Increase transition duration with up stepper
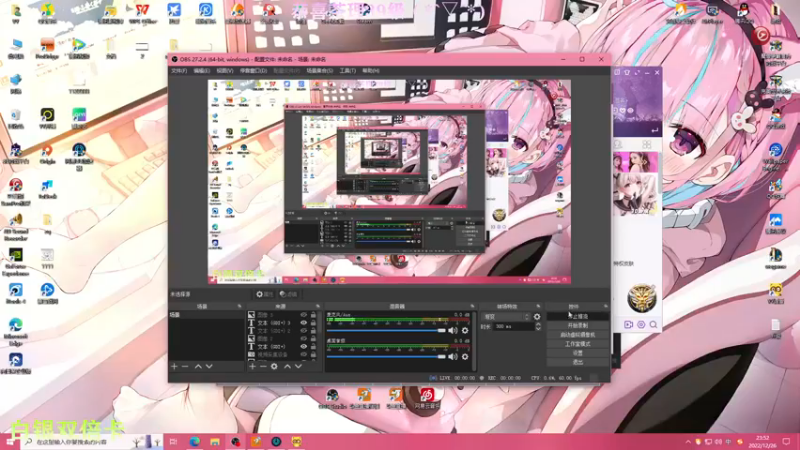 click(538, 324)
